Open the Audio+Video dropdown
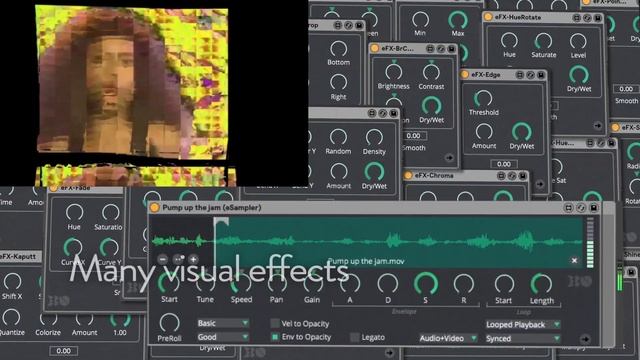640x360 pixels. (448, 338)
